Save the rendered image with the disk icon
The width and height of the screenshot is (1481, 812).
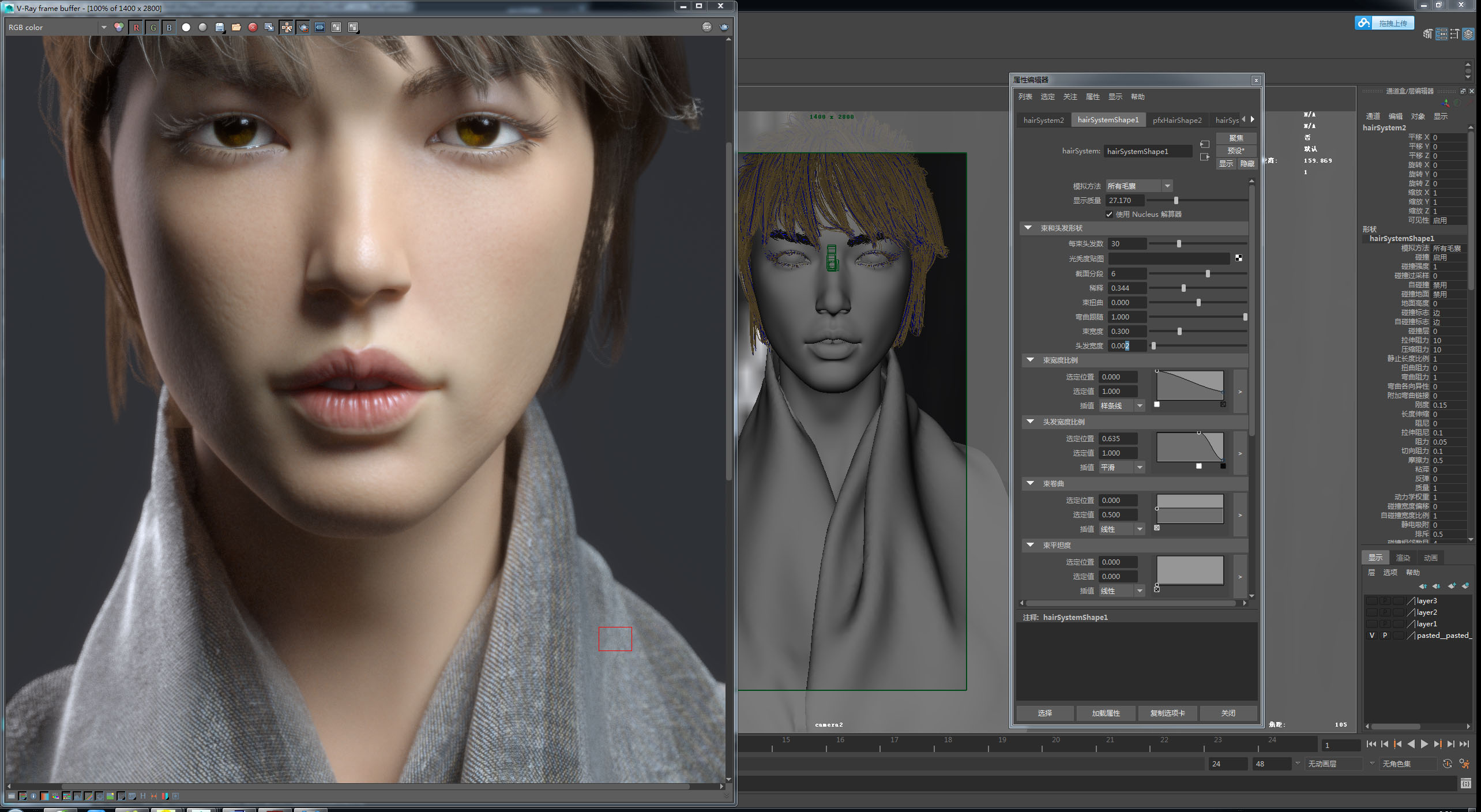(220, 27)
